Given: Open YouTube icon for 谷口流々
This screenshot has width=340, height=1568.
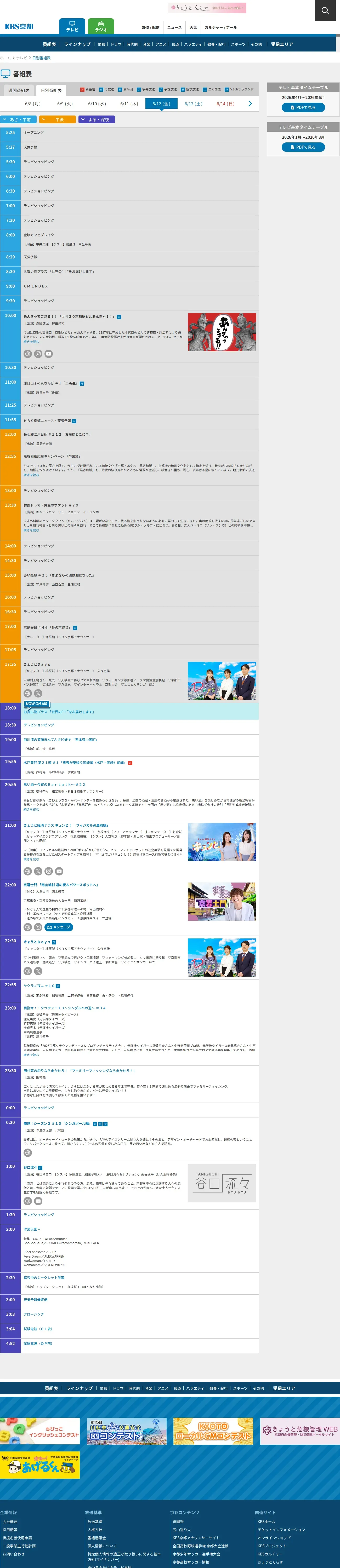Looking at the screenshot, I should pos(38,1201).
